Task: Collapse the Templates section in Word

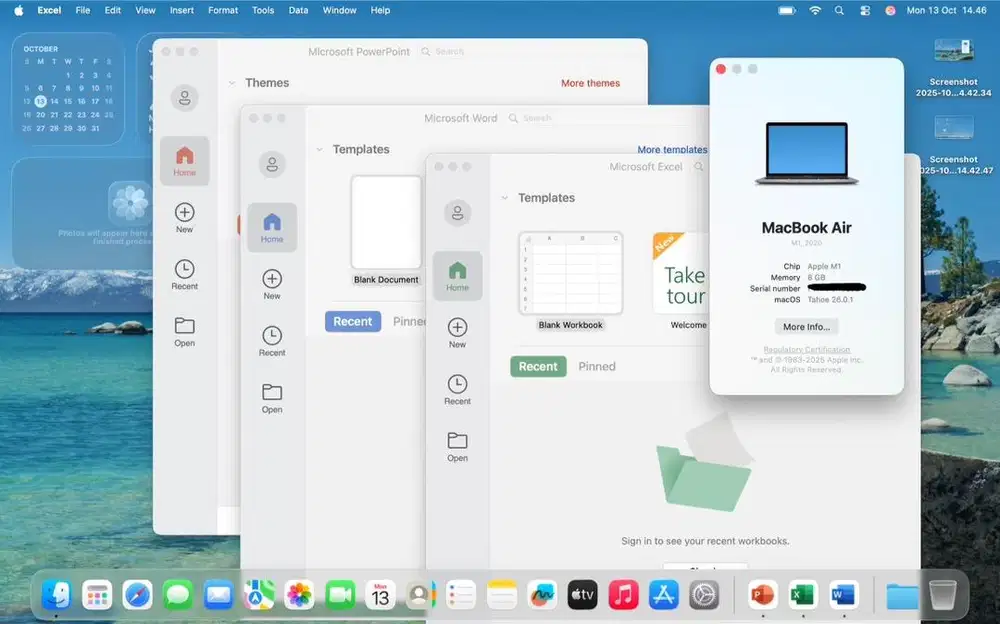Action: tap(320, 149)
